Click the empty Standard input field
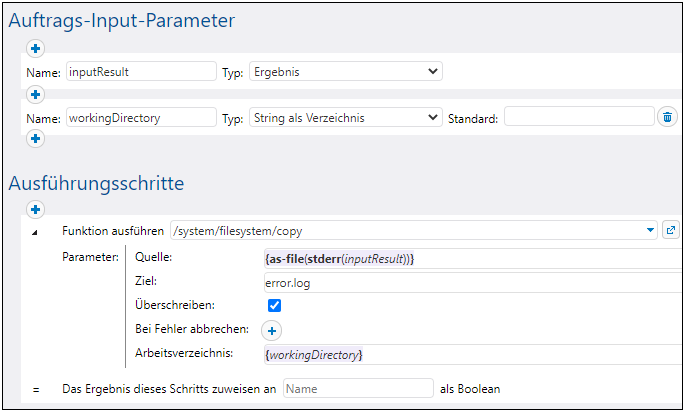685x412 pixels. click(578, 117)
